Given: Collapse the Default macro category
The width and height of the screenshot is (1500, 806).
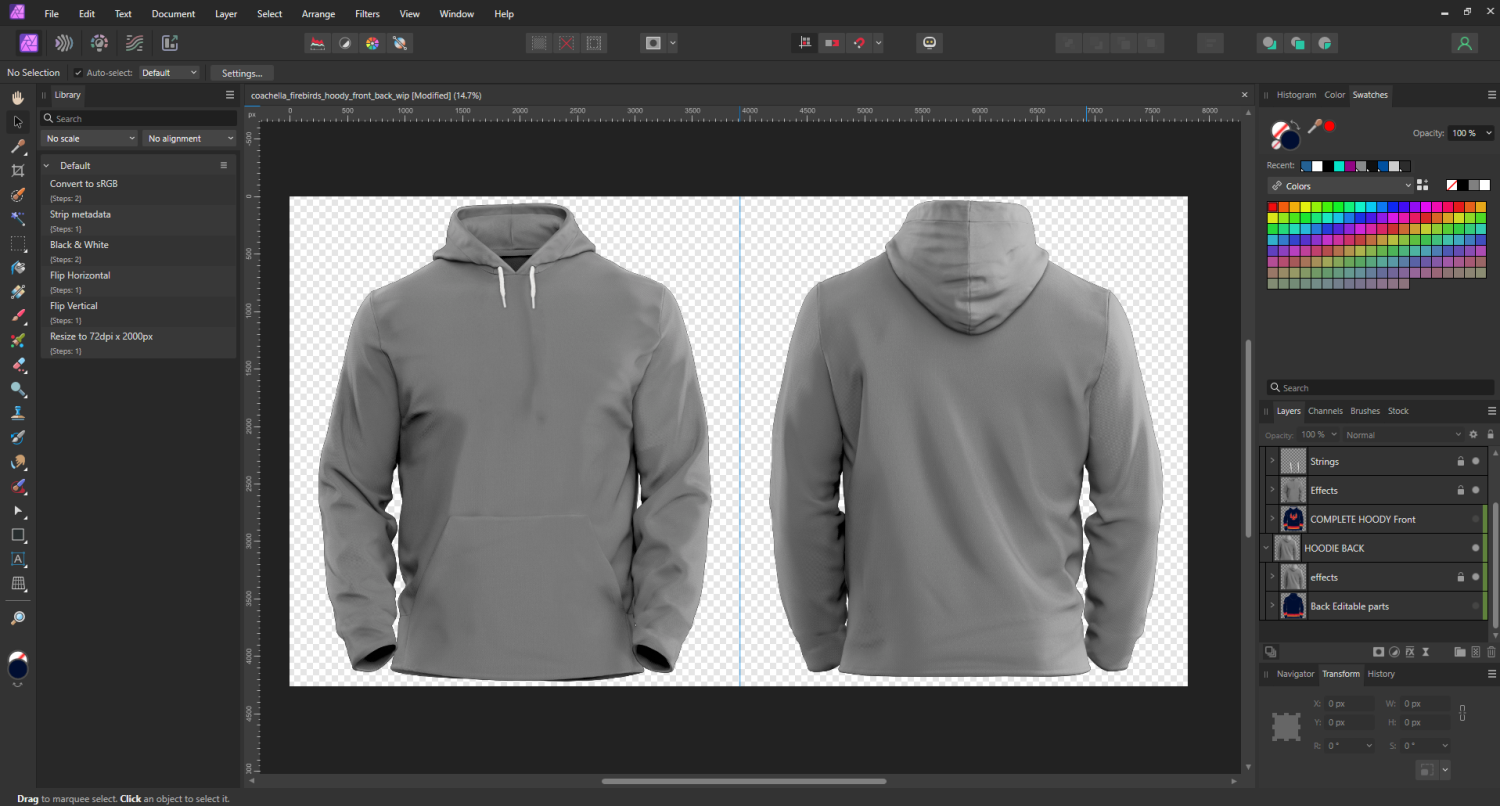Looking at the screenshot, I should click(x=45, y=165).
